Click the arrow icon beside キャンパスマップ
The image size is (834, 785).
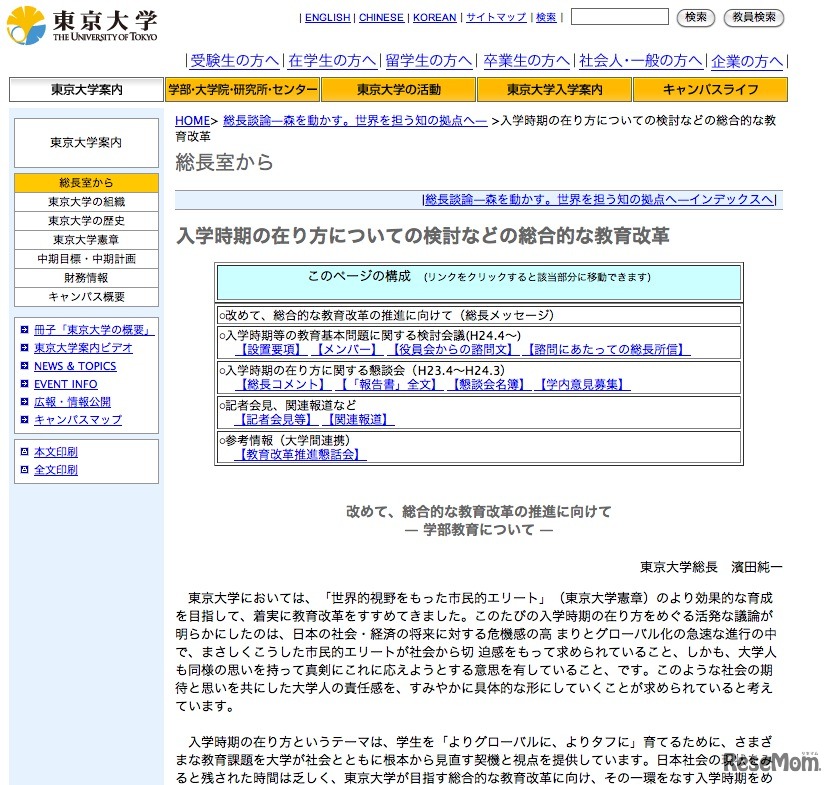click(26, 419)
